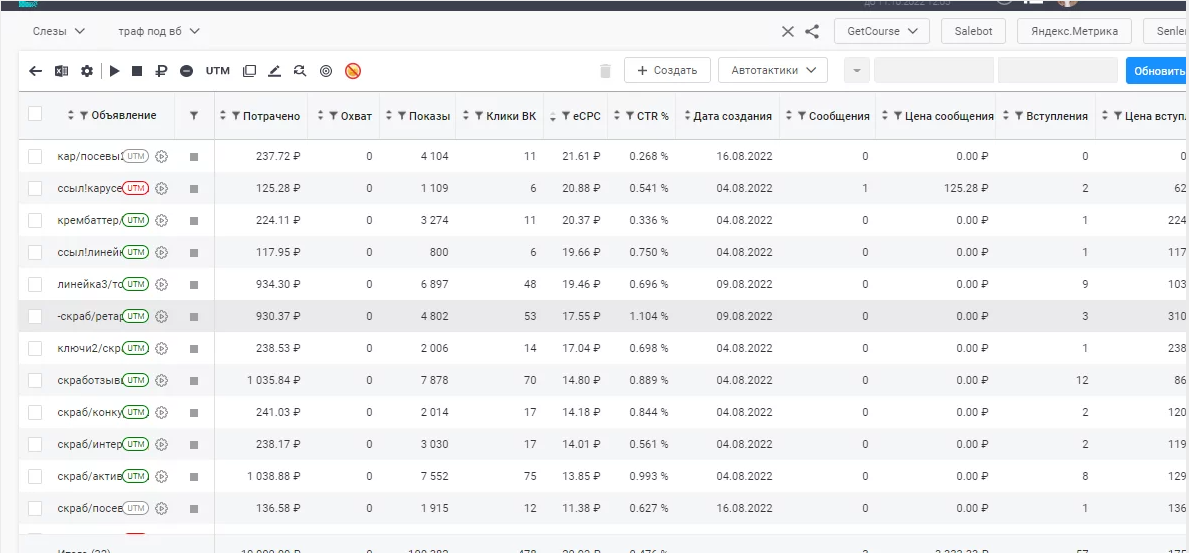The height and width of the screenshot is (553, 1189).
Task: Check the ссыл!линейк row checkbox
Action: [x=35, y=252]
